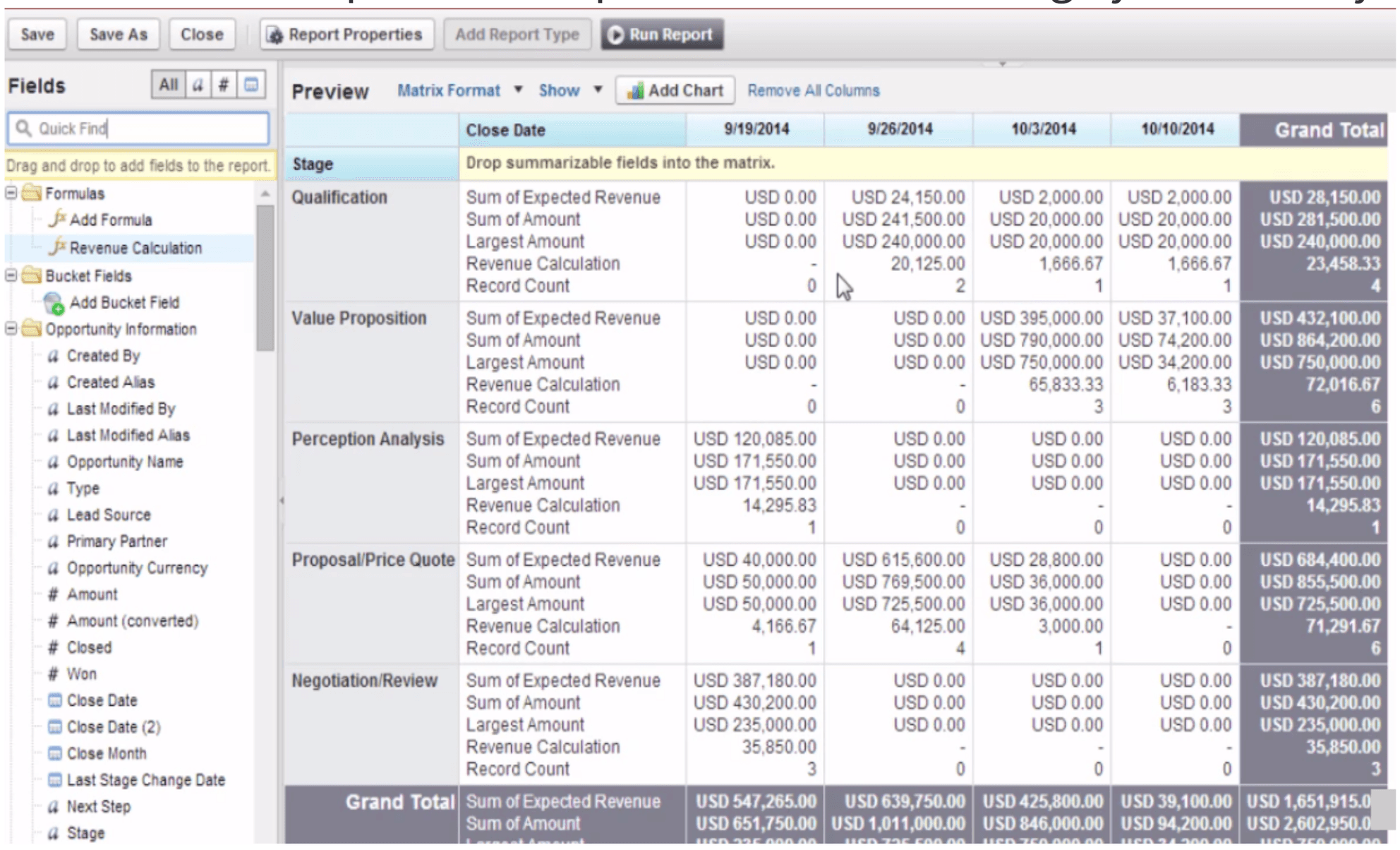Click the Run Report play icon
Screen dimensions: 1400x850
617,32
